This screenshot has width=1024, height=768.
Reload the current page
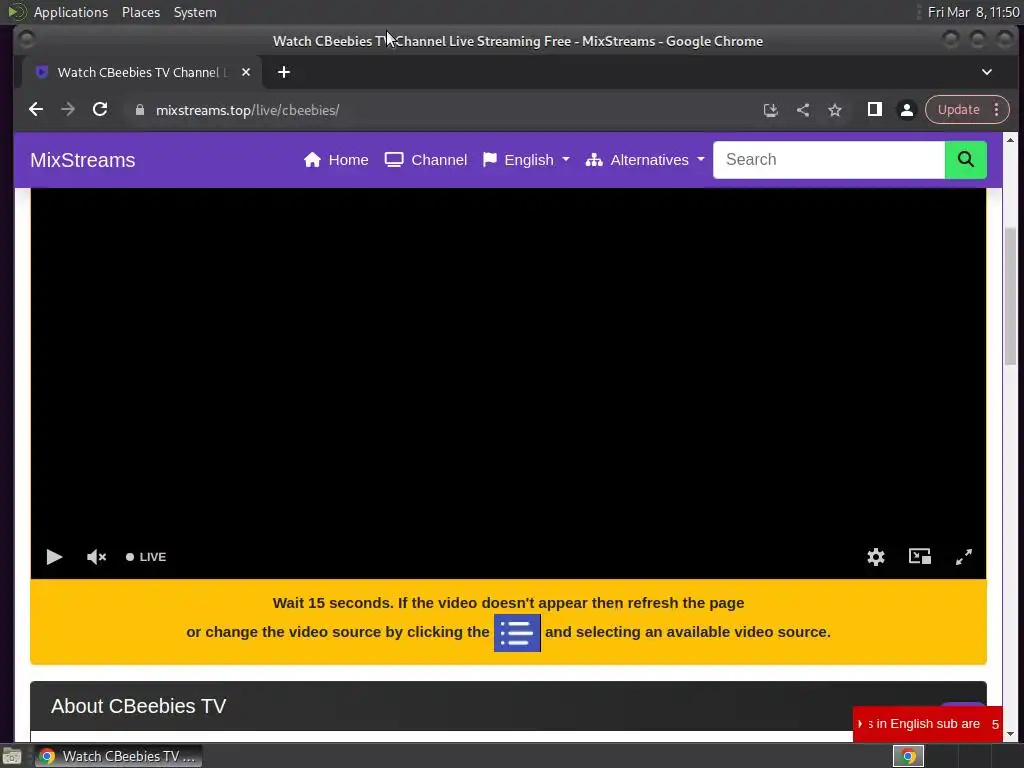pos(100,110)
